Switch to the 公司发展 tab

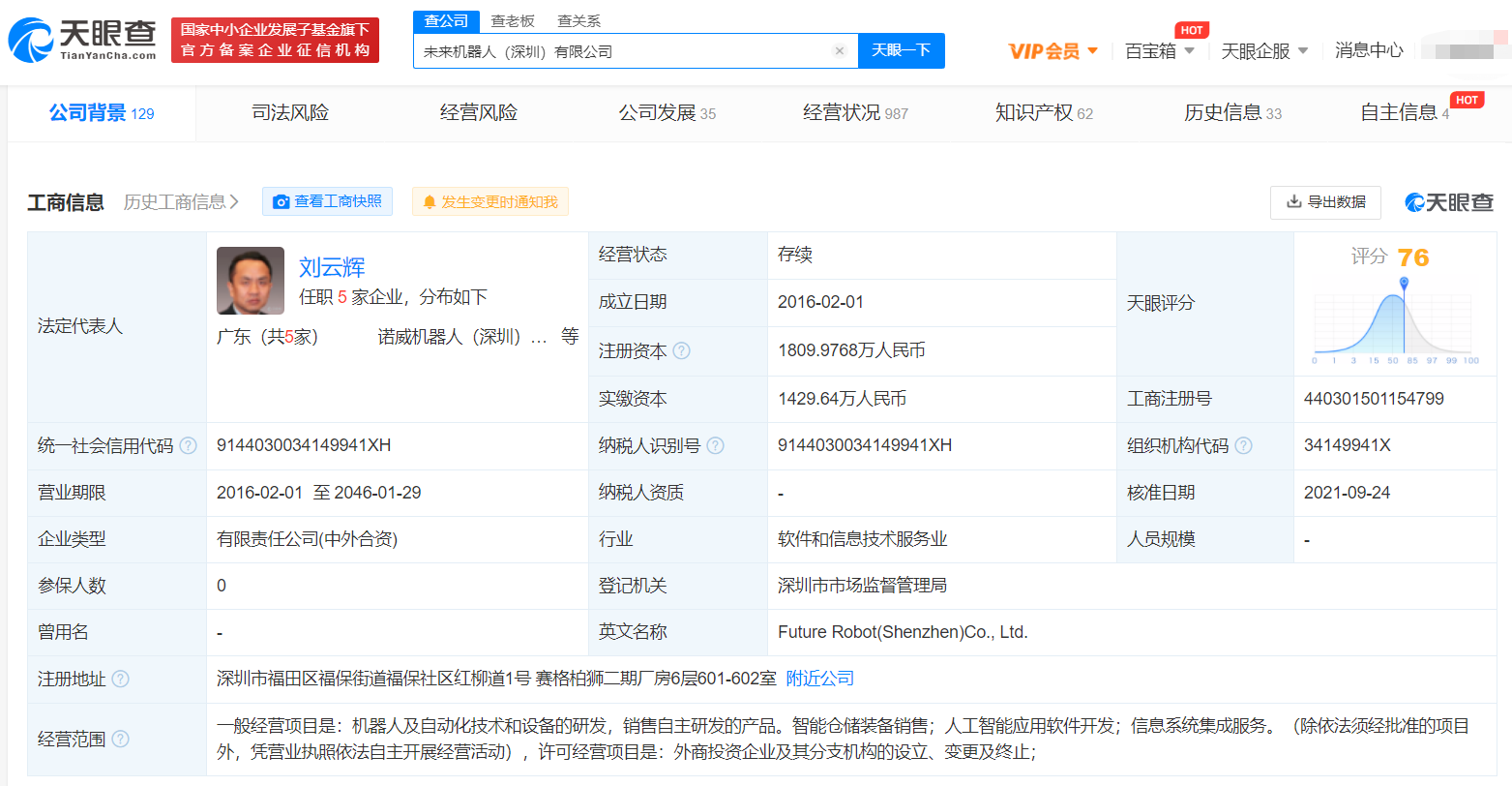(667, 113)
